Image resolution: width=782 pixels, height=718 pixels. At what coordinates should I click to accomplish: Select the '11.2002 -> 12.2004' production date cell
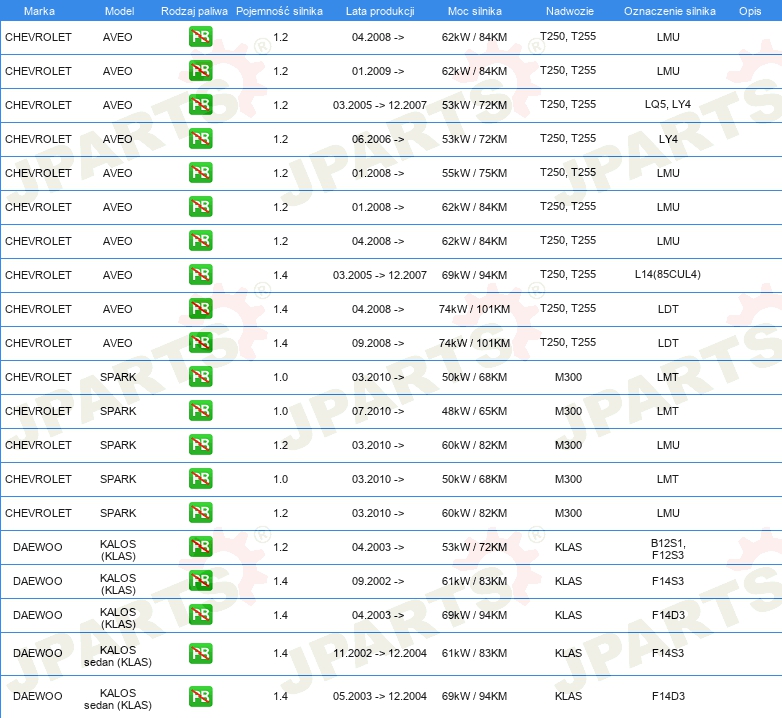click(x=380, y=653)
